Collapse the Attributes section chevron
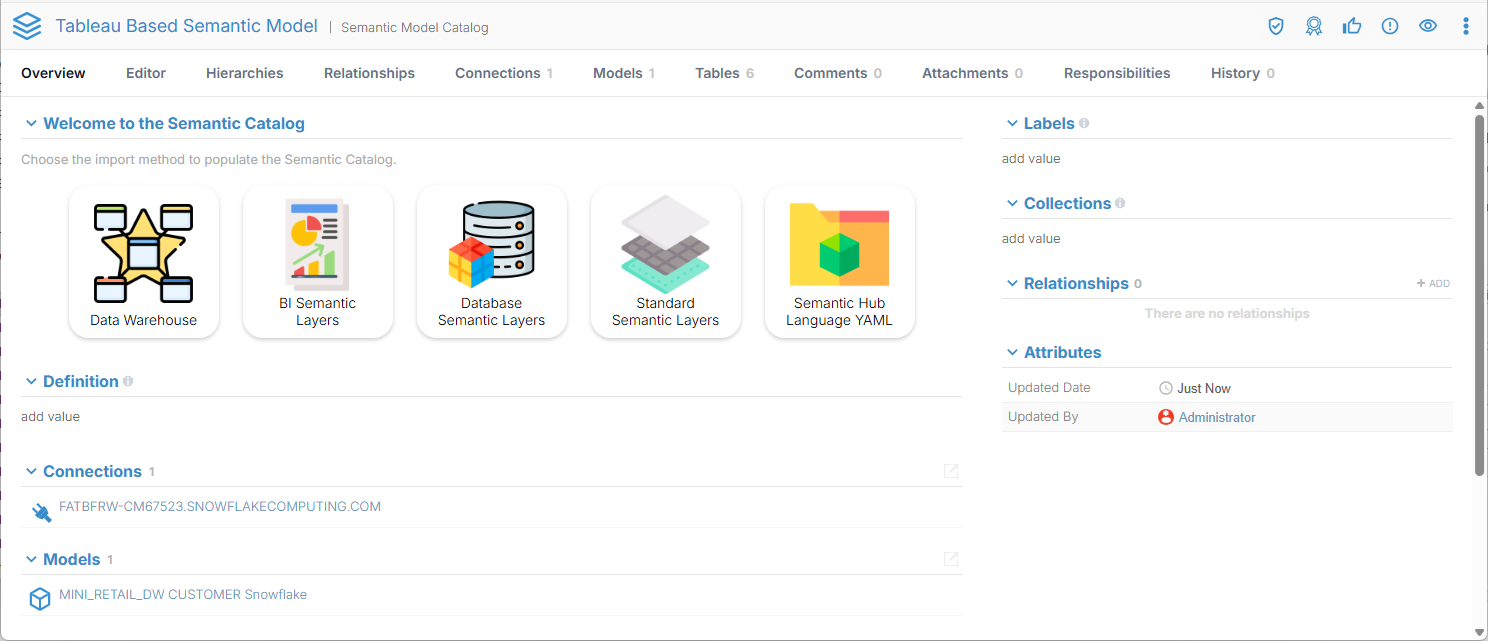The height and width of the screenshot is (641, 1488). pos(1011,353)
